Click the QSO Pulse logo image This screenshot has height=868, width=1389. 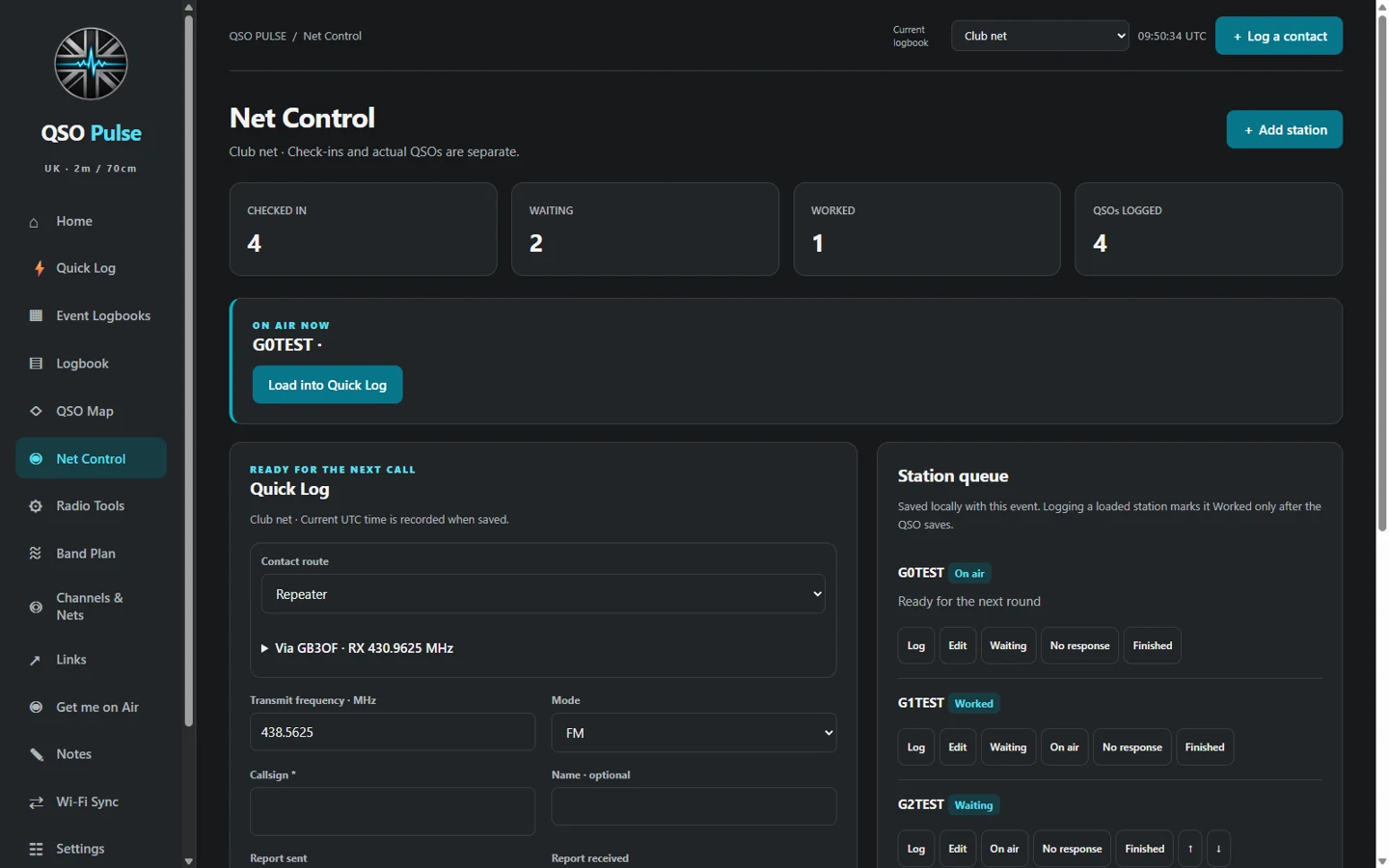(x=91, y=64)
